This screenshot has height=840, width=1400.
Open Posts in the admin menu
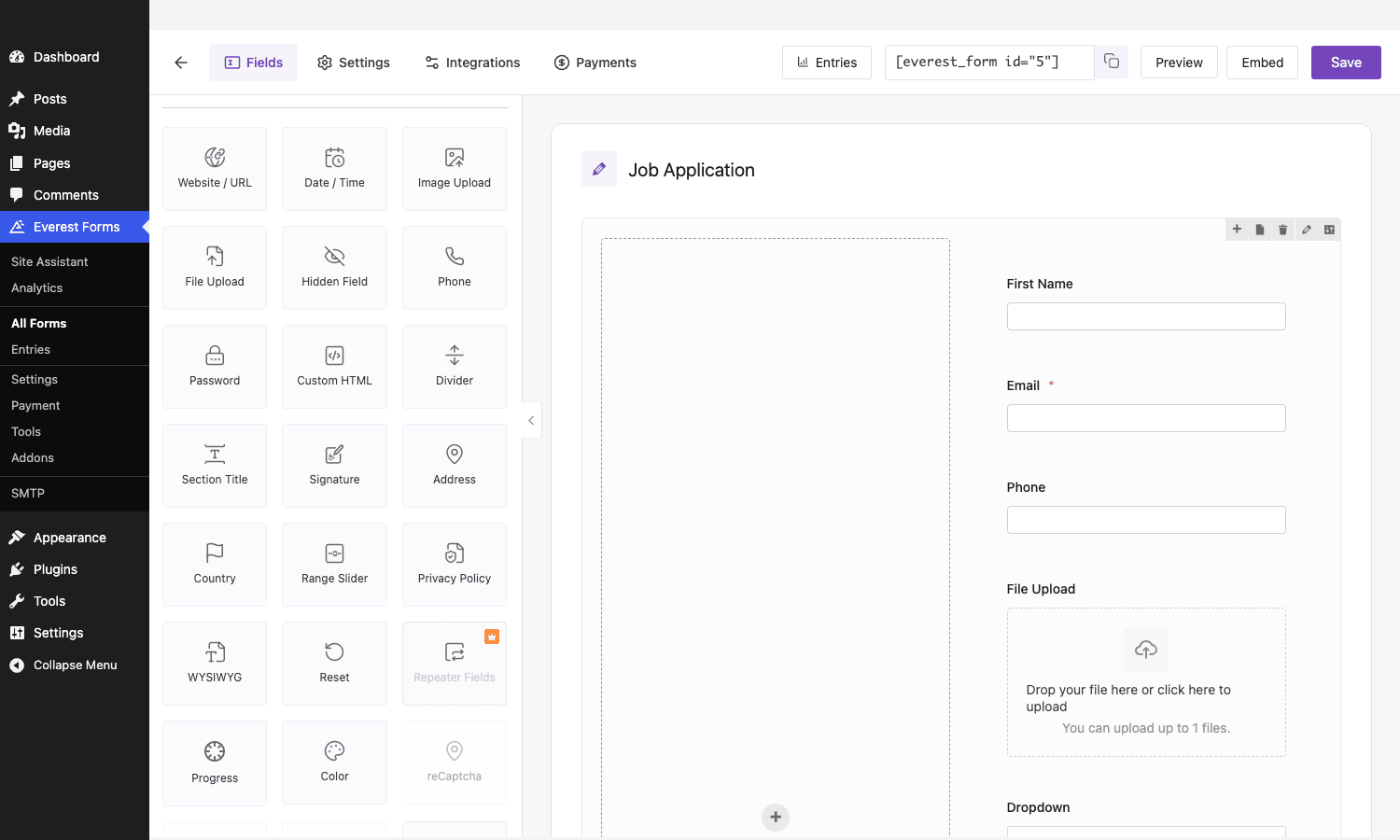pos(75,99)
